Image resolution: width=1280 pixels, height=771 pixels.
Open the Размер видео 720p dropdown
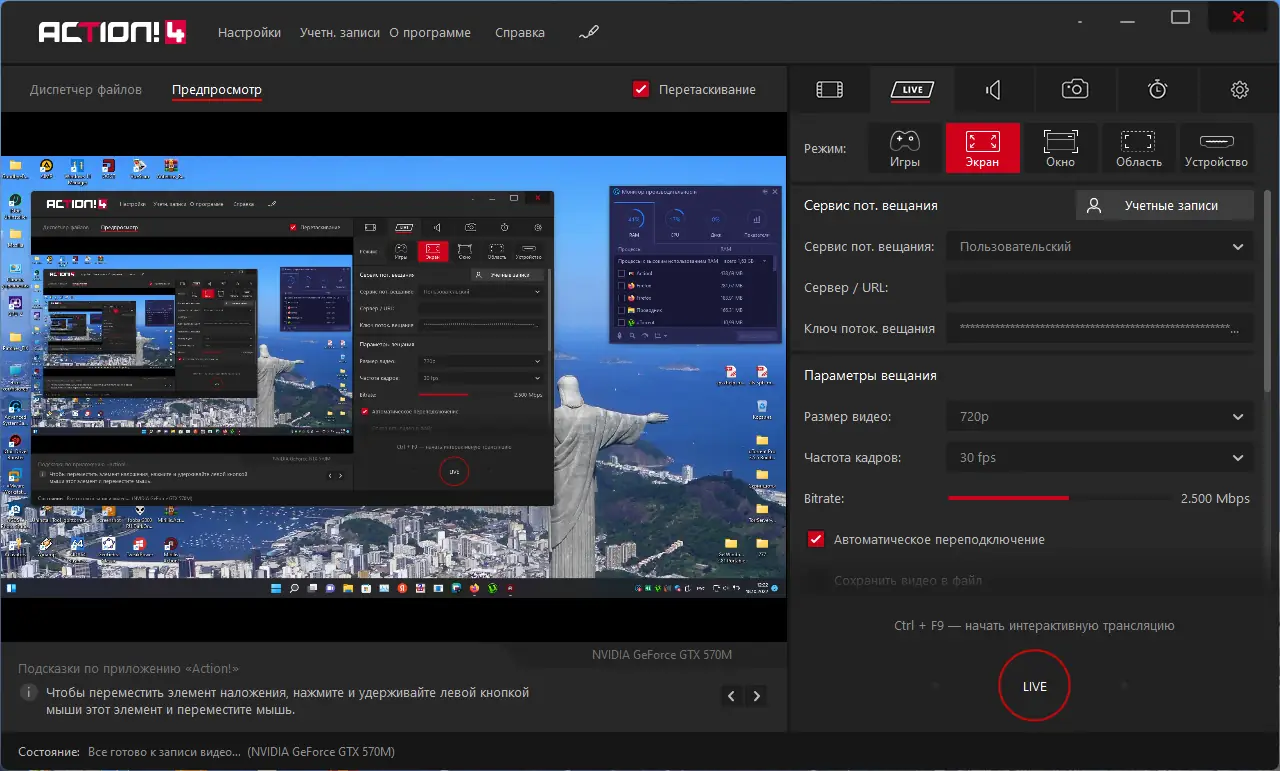pyautogui.click(x=1100, y=417)
